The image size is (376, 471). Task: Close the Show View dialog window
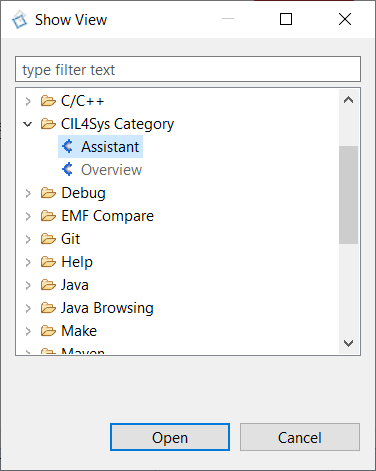[345, 19]
